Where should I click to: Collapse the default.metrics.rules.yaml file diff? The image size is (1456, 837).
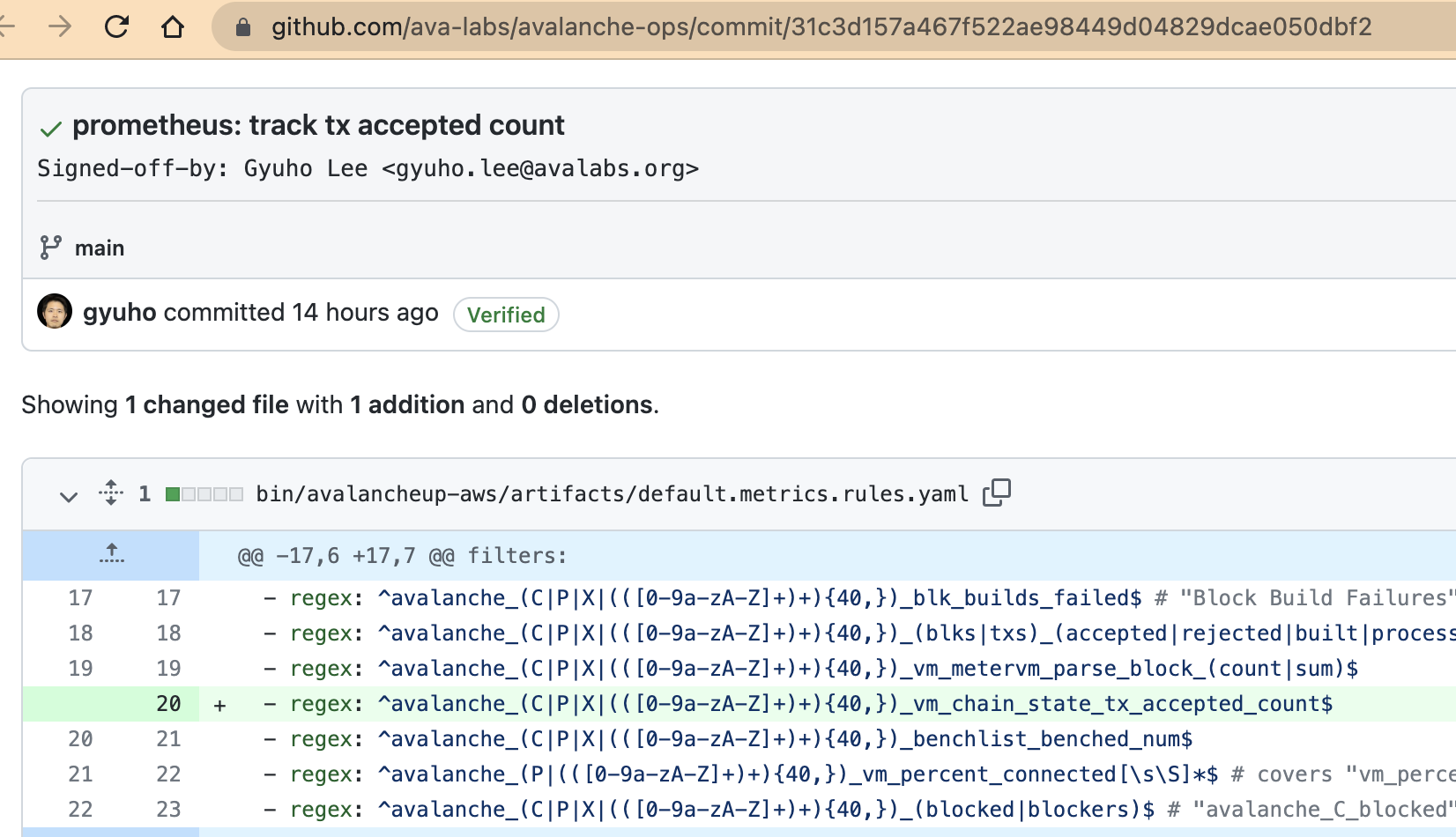(x=68, y=496)
